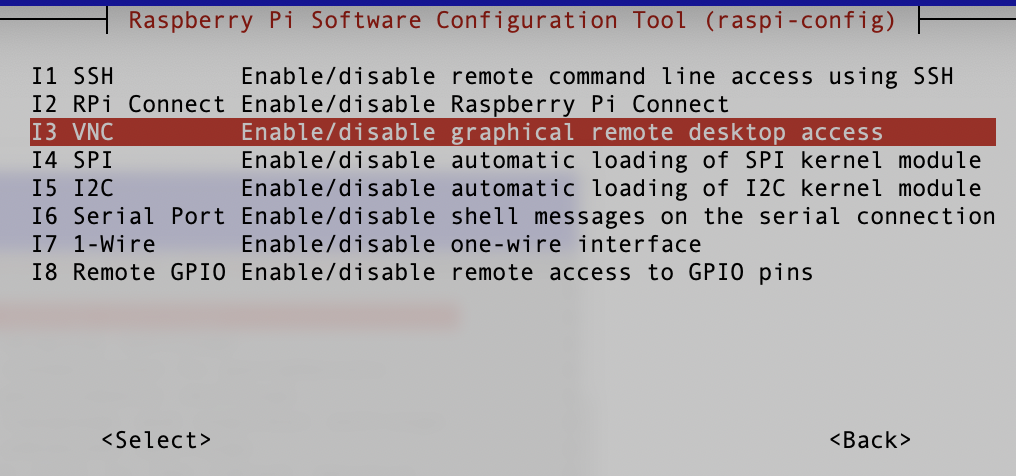This screenshot has width=1016, height=476.
Task: Click SSH description about remote command line
Action: (x=597, y=76)
